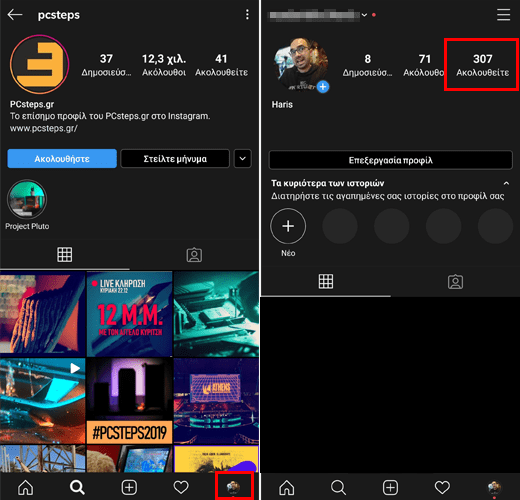Image resolution: width=520 pixels, height=500 pixels.
Task: Open own profile avatar in left bottom bar
Action: (x=233, y=487)
